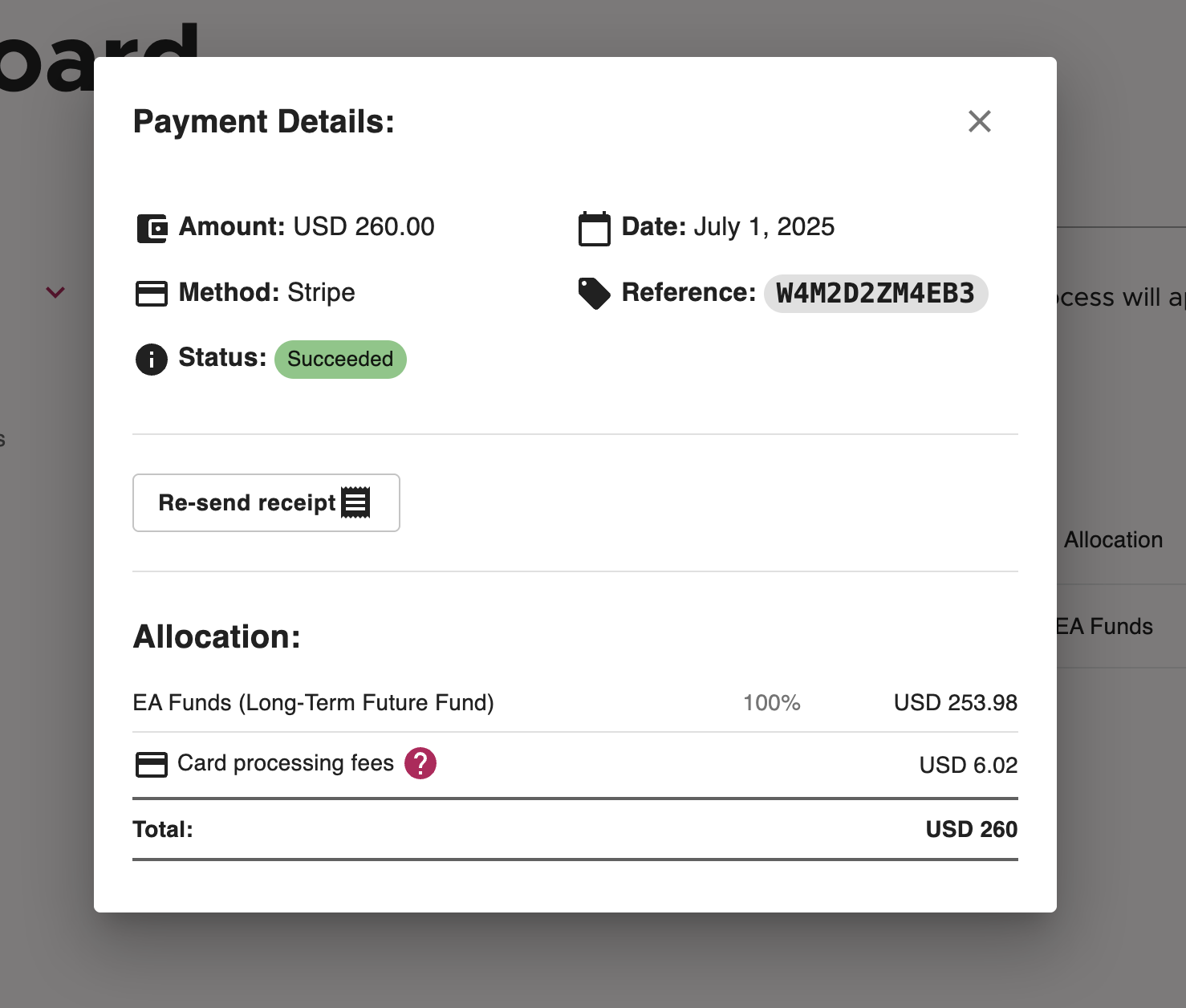
Task: Select the reference code W4M2D2ZM4EB3
Action: click(875, 293)
